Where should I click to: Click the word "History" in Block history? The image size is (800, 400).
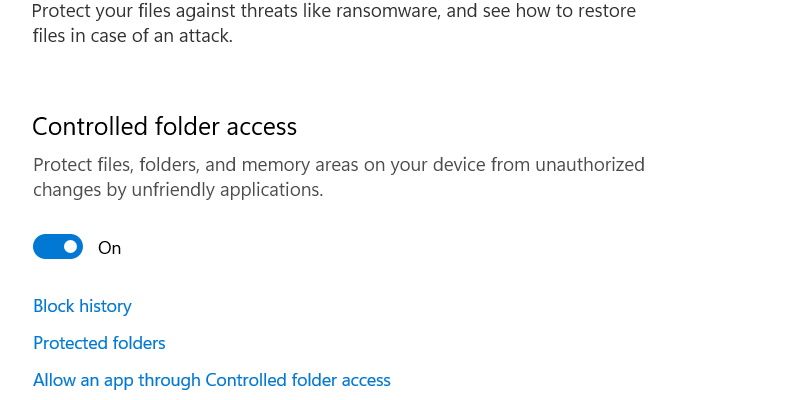(x=106, y=306)
